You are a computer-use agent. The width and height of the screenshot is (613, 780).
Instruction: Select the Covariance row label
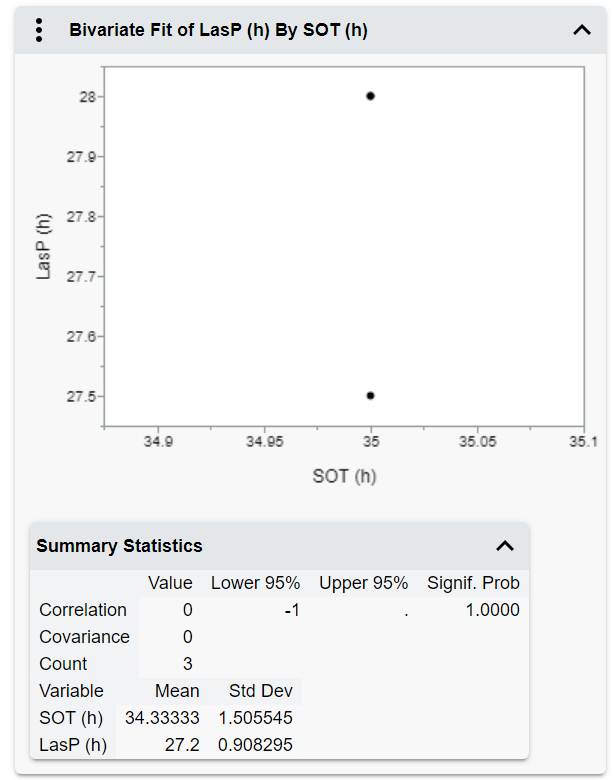coord(84,637)
